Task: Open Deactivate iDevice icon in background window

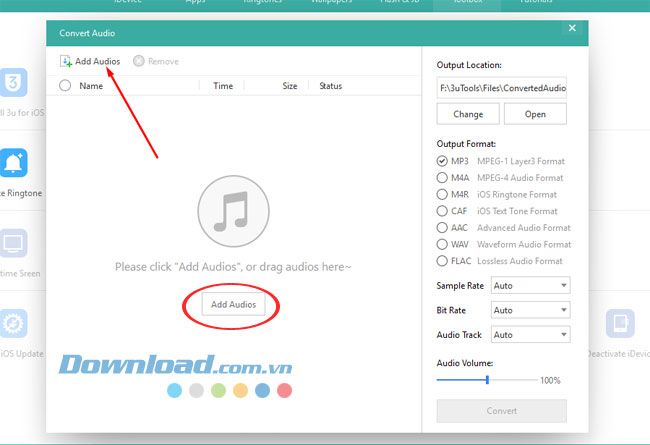Action: click(620, 323)
